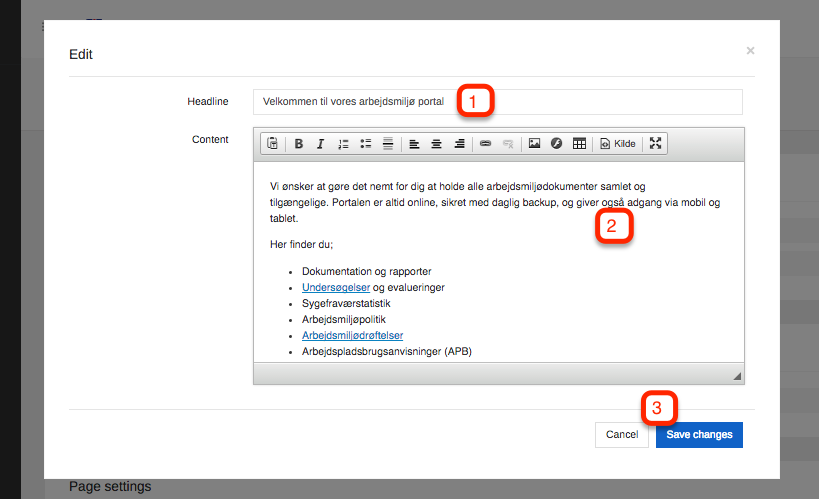Click the Page settings heading behind dialog
The height and width of the screenshot is (499, 819).
click(110, 486)
